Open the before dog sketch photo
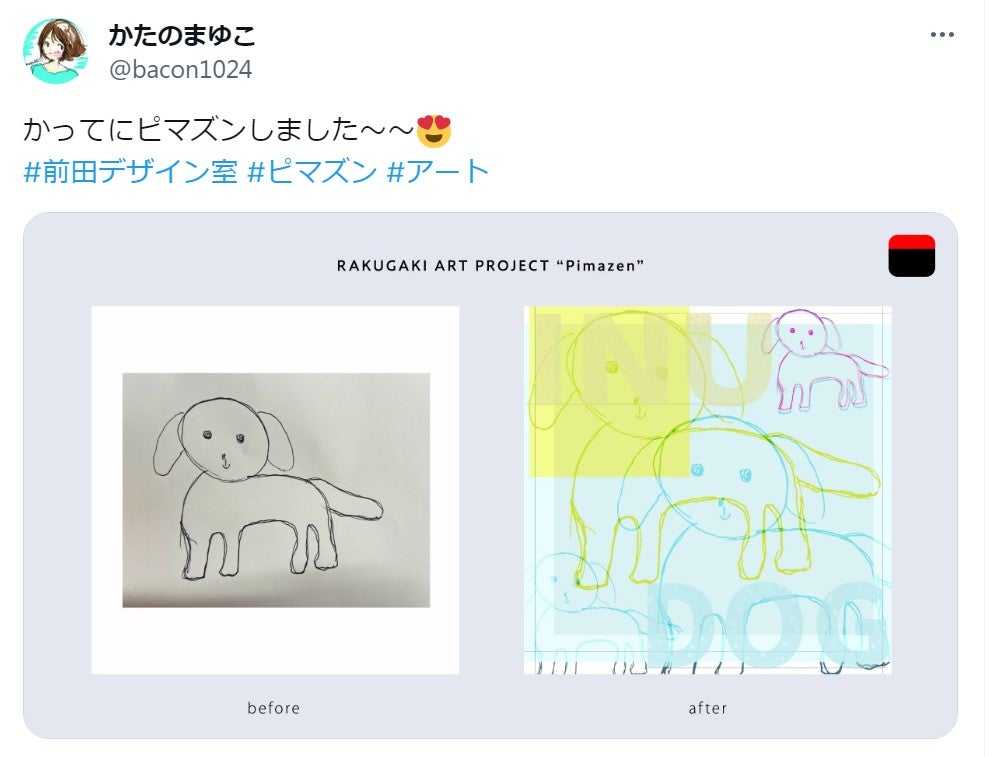Viewport: 990px width, 757px height. coord(276,490)
